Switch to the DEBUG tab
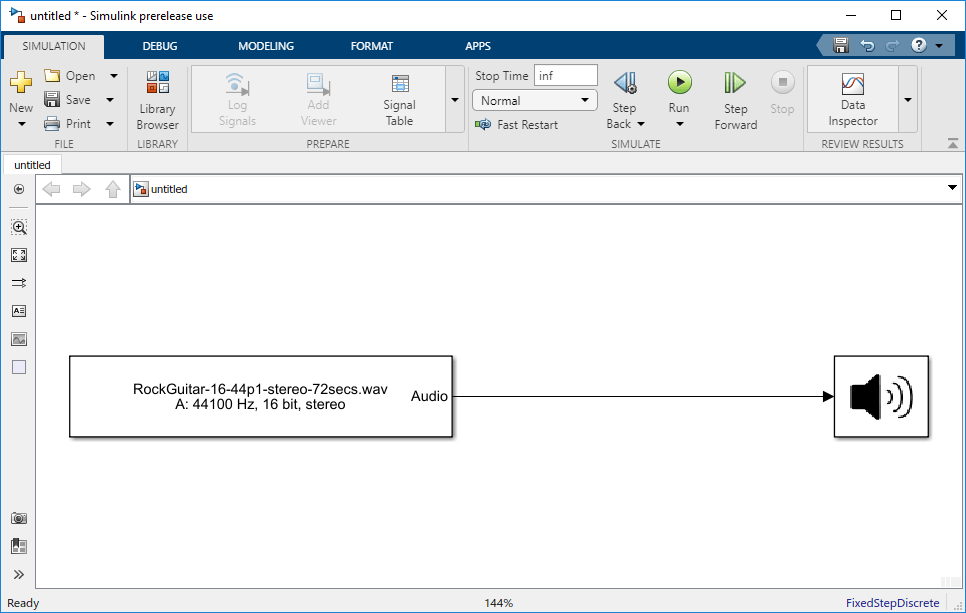This screenshot has width=966, height=613. [x=160, y=46]
